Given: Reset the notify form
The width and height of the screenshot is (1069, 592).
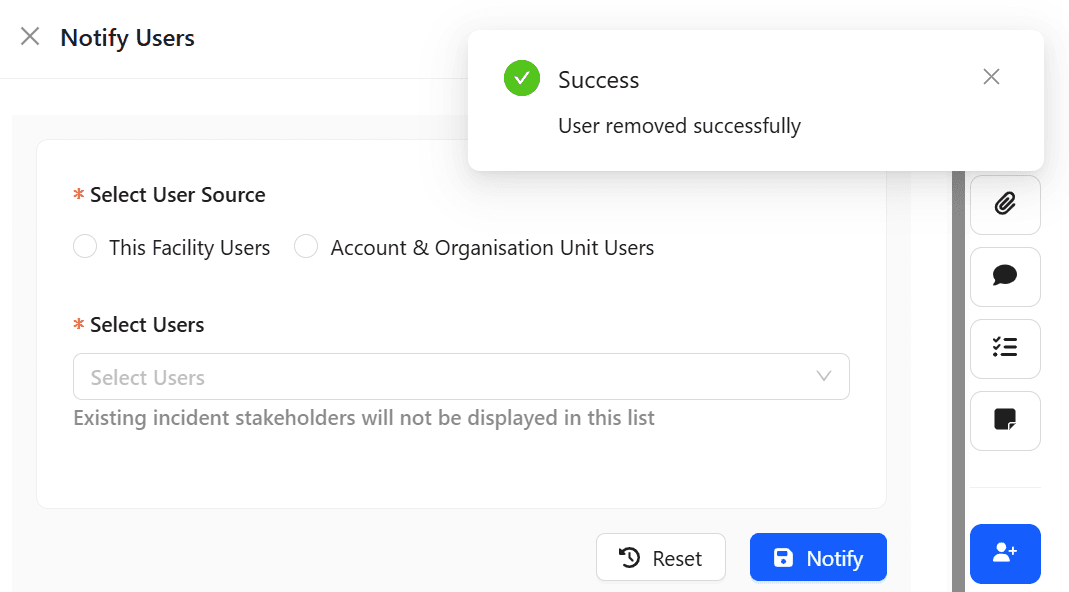Looking at the screenshot, I should [660, 557].
